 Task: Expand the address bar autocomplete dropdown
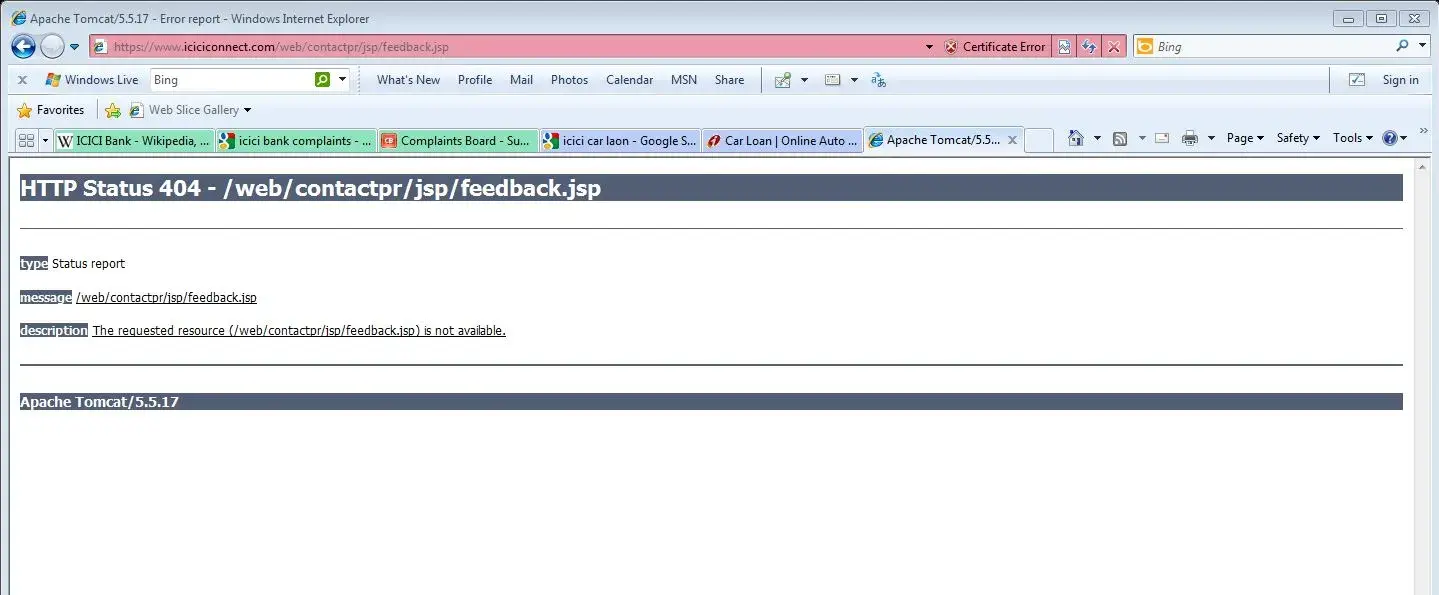pos(929,47)
